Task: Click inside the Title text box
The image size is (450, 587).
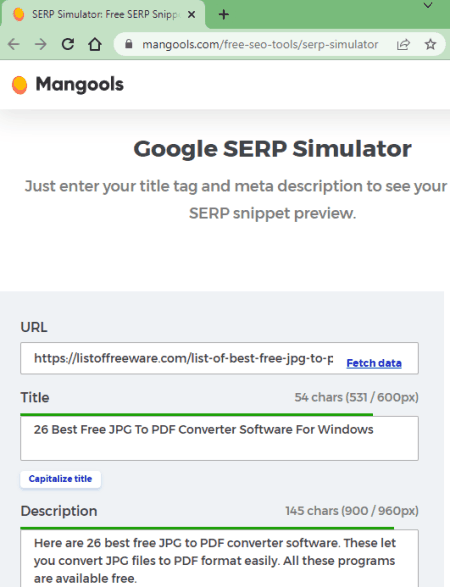Action: tap(219, 438)
